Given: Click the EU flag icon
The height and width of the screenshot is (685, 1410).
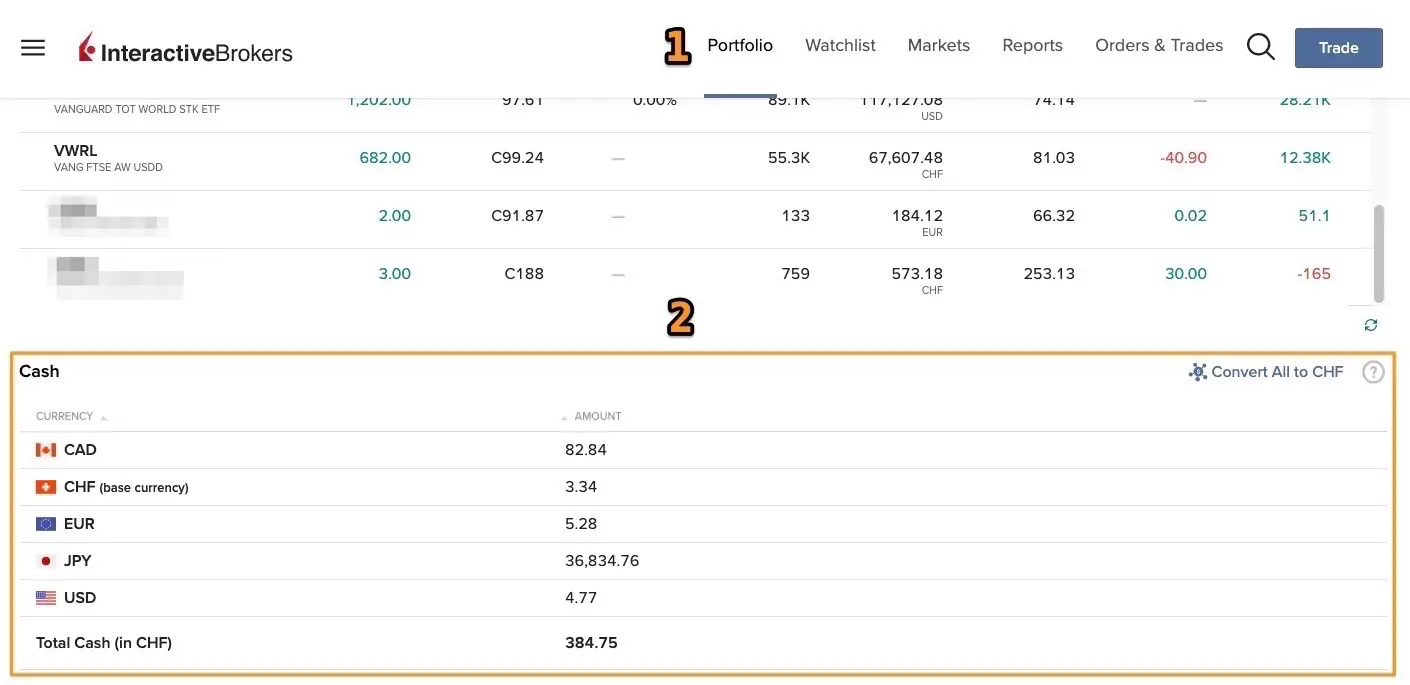Looking at the screenshot, I should click(46, 524).
